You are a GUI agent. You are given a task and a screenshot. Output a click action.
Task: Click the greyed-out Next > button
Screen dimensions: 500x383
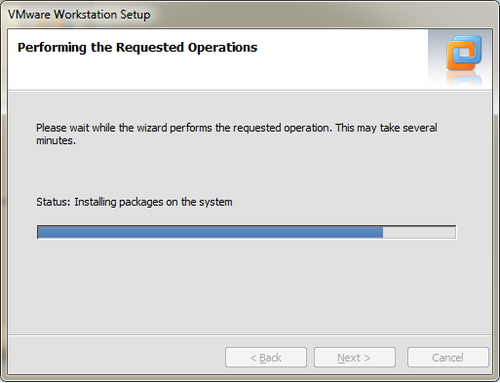coord(355,358)
